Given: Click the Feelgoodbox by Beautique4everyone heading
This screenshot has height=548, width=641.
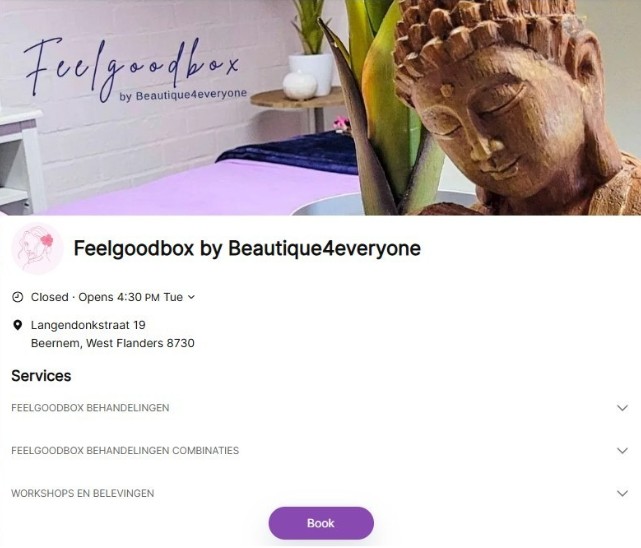Looking at the screenshot, I should [247, 248].
